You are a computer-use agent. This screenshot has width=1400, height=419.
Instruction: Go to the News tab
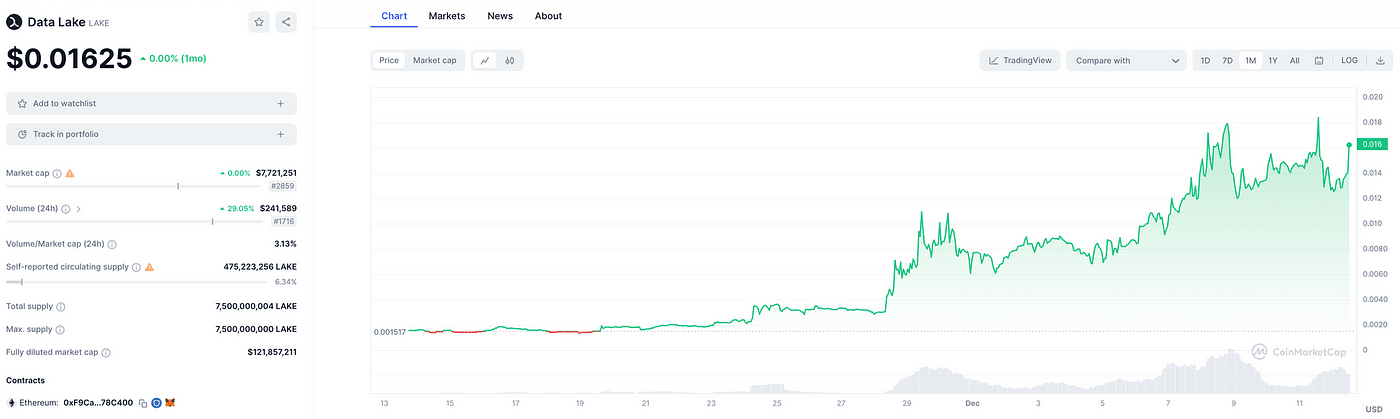click(500, 16)
